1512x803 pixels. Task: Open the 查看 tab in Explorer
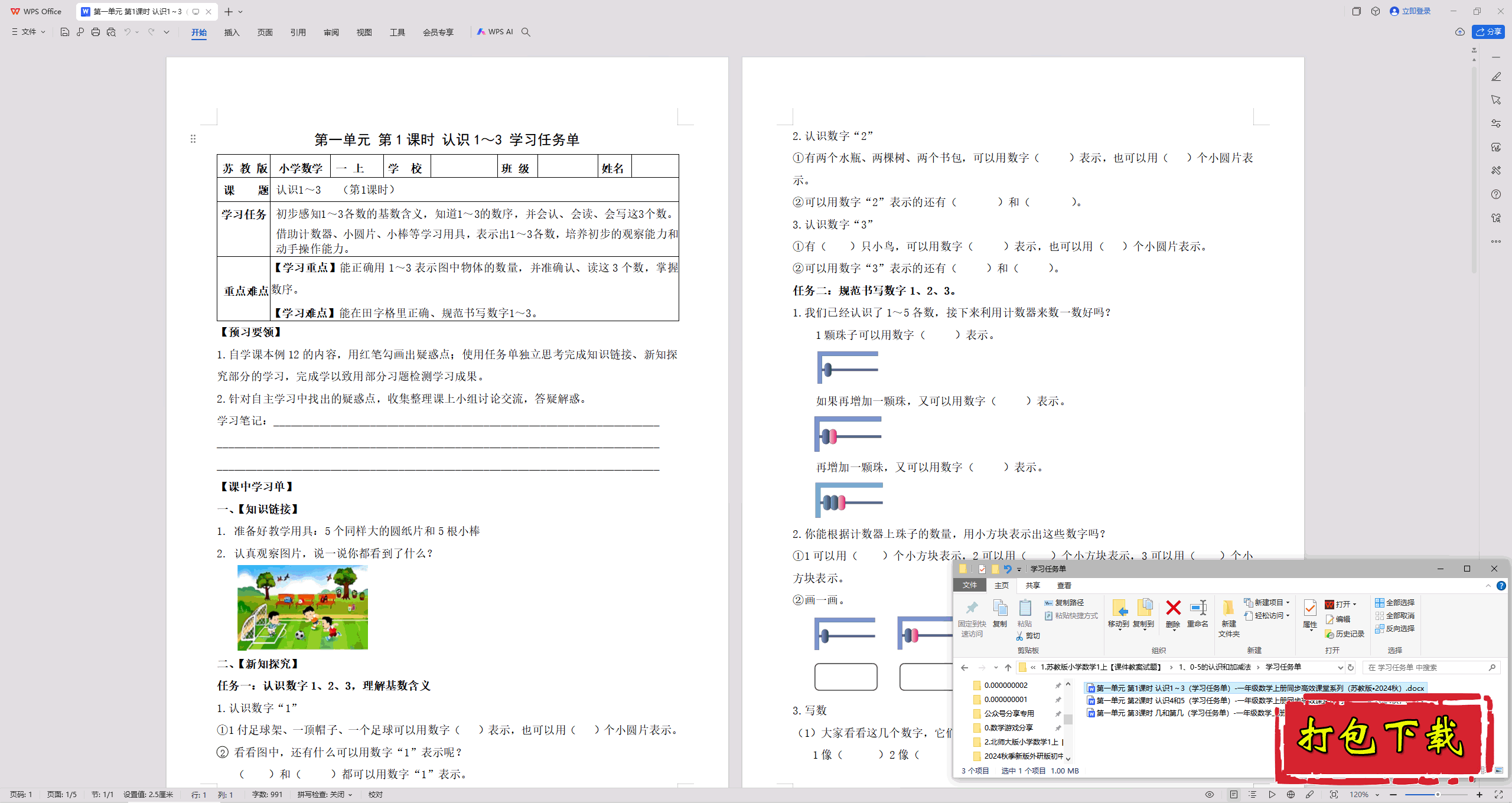click(x=1064, y=586)
